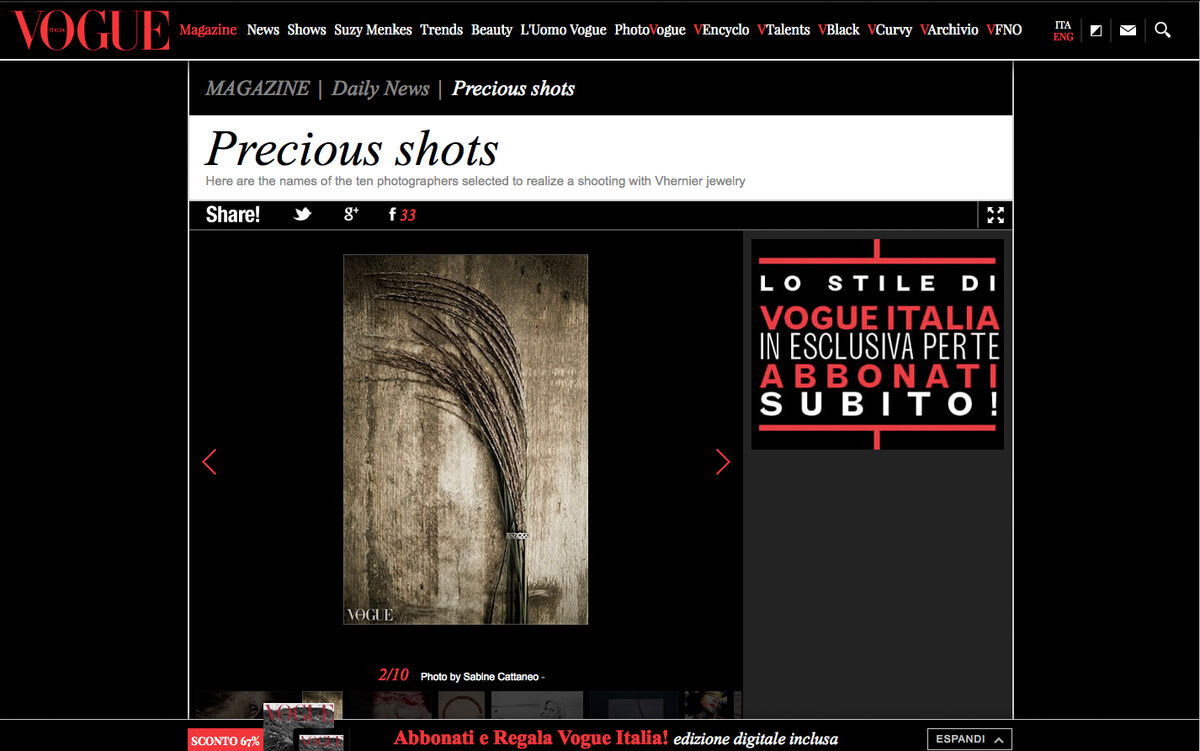Expand the bottom banner with ESPANDI

969,739
